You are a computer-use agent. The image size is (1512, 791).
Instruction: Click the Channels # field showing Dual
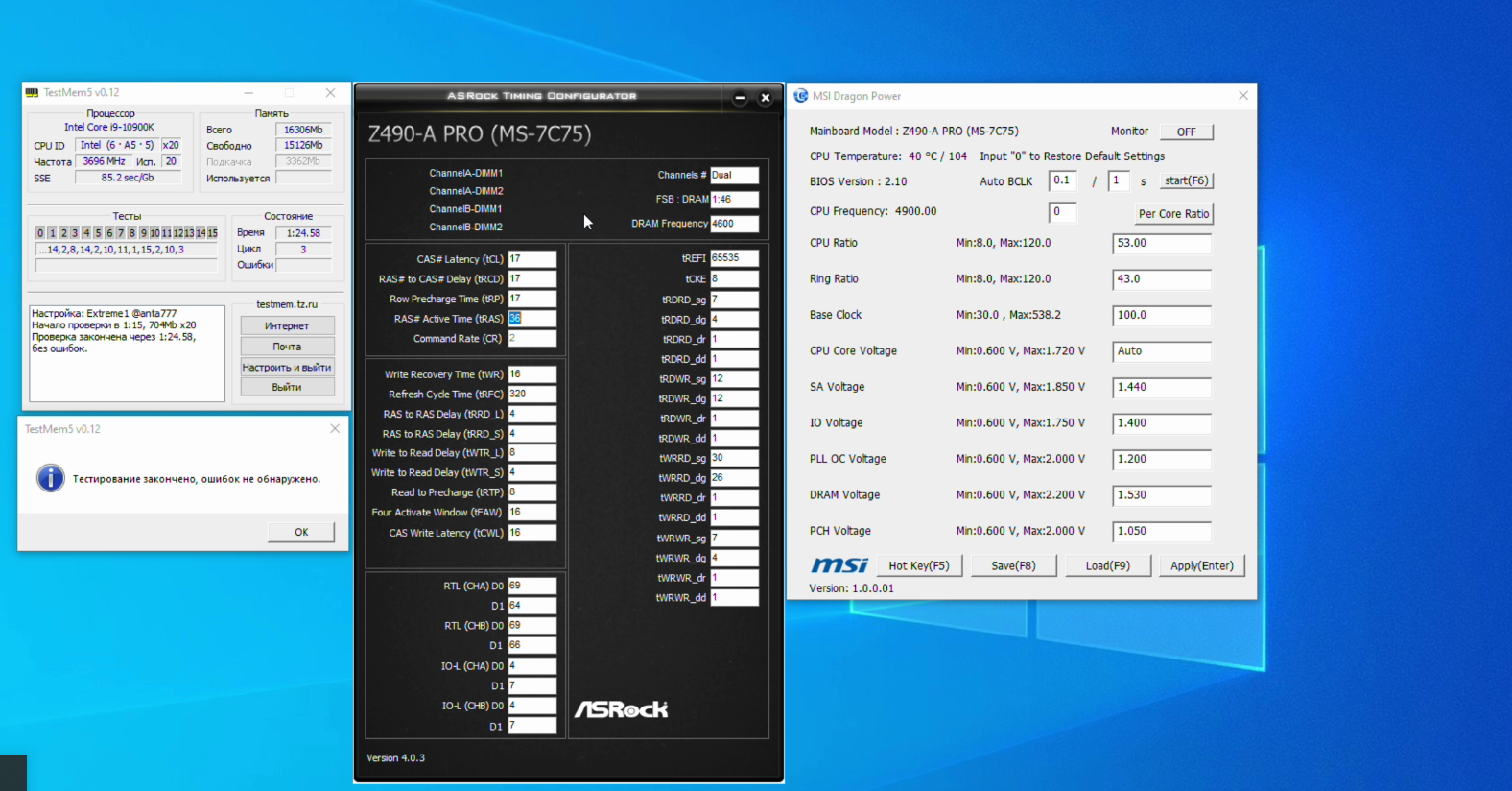735,176
